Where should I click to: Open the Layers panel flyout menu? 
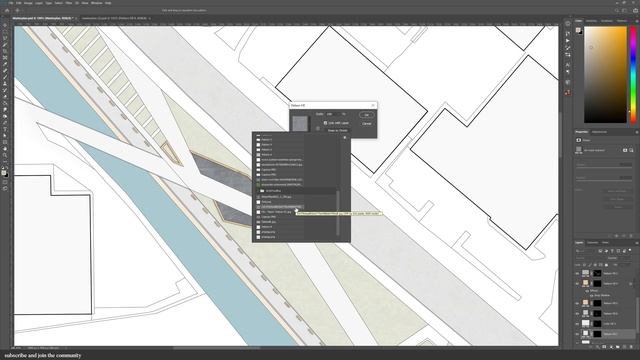click(636, 243)
